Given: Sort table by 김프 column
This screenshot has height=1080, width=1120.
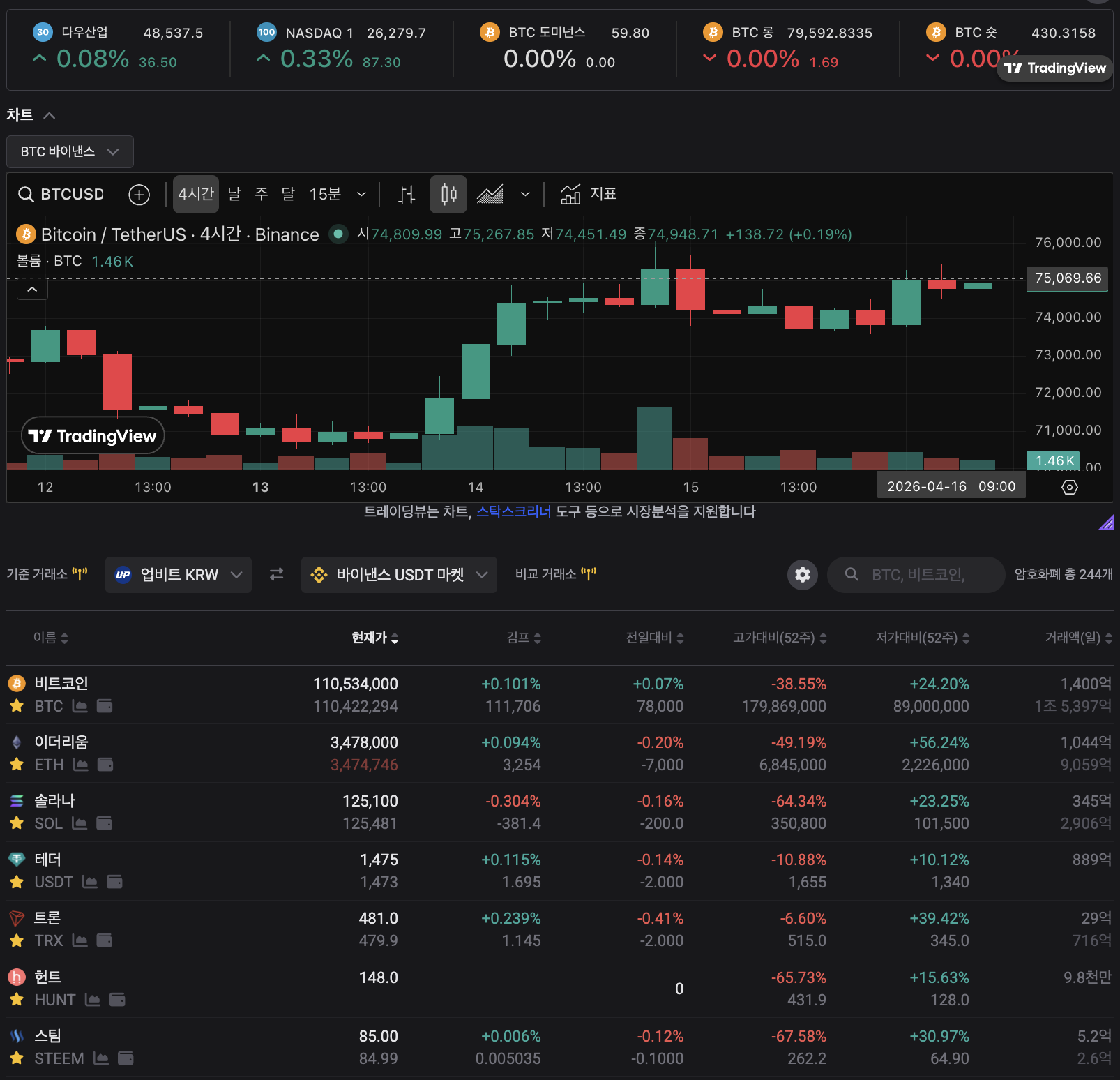Looking at the screenshot, I should [524, 638].
